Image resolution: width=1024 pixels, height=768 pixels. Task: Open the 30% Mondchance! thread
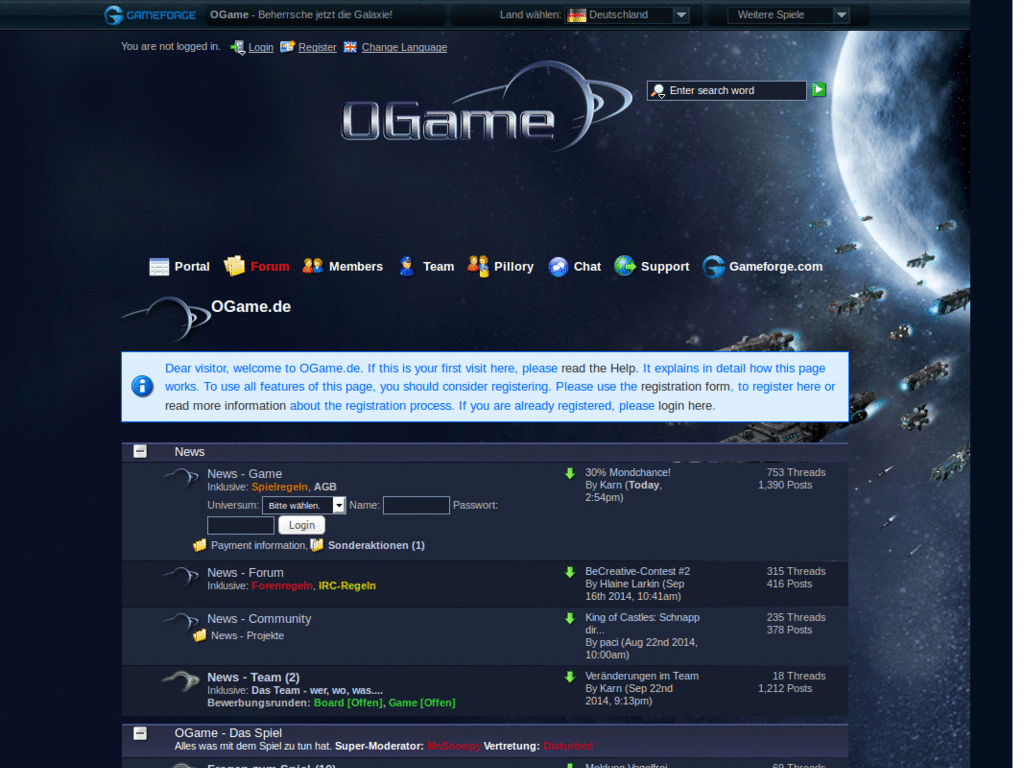(x=628, y=472)
